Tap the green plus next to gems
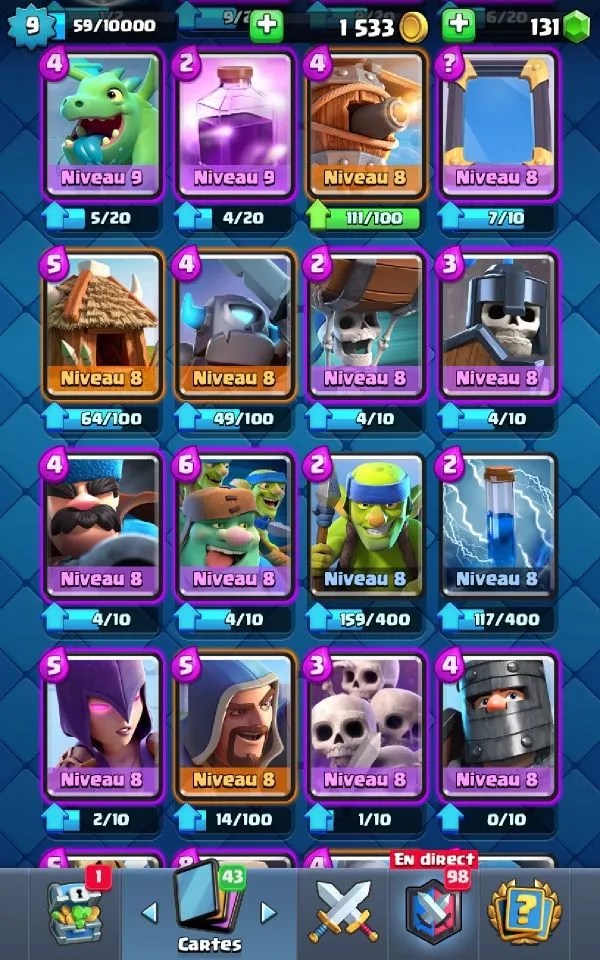Image resolution: width=600 pixels, height=960 pixels. pyautogui.click(x=458, y=25)
